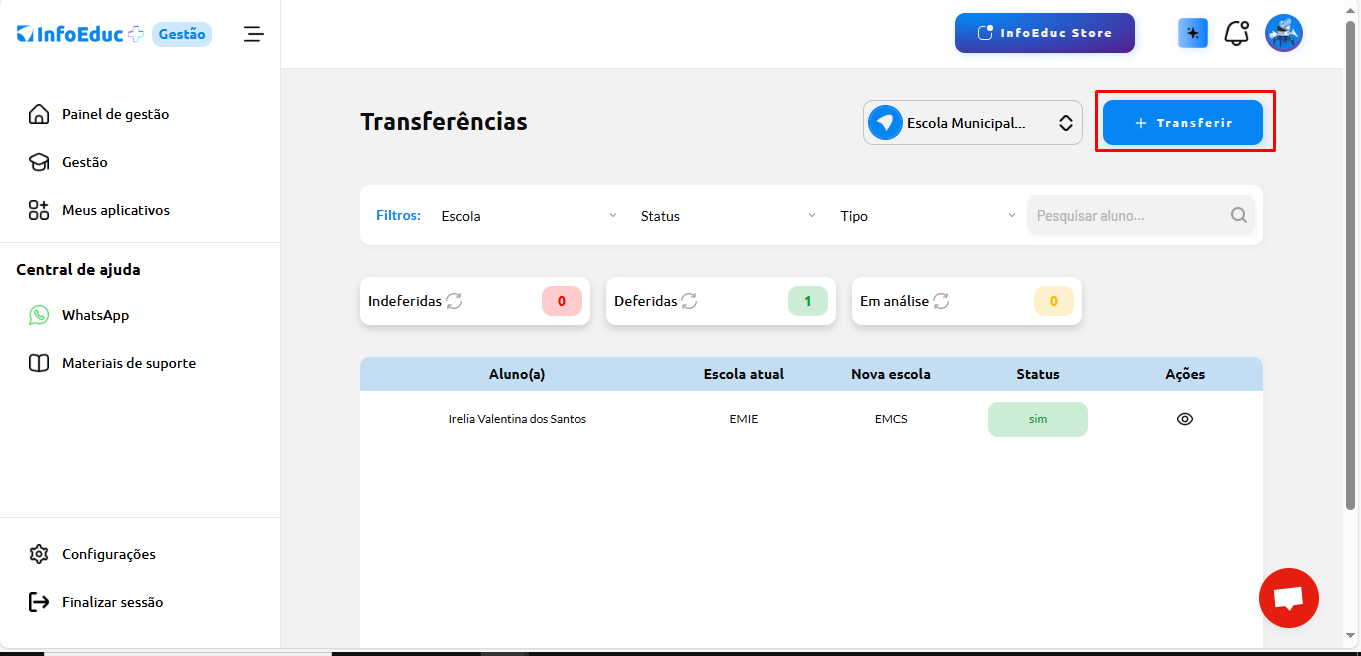Click the Nova escola column header
This screenshot has width=1361, height=656.
click(891, 374)
